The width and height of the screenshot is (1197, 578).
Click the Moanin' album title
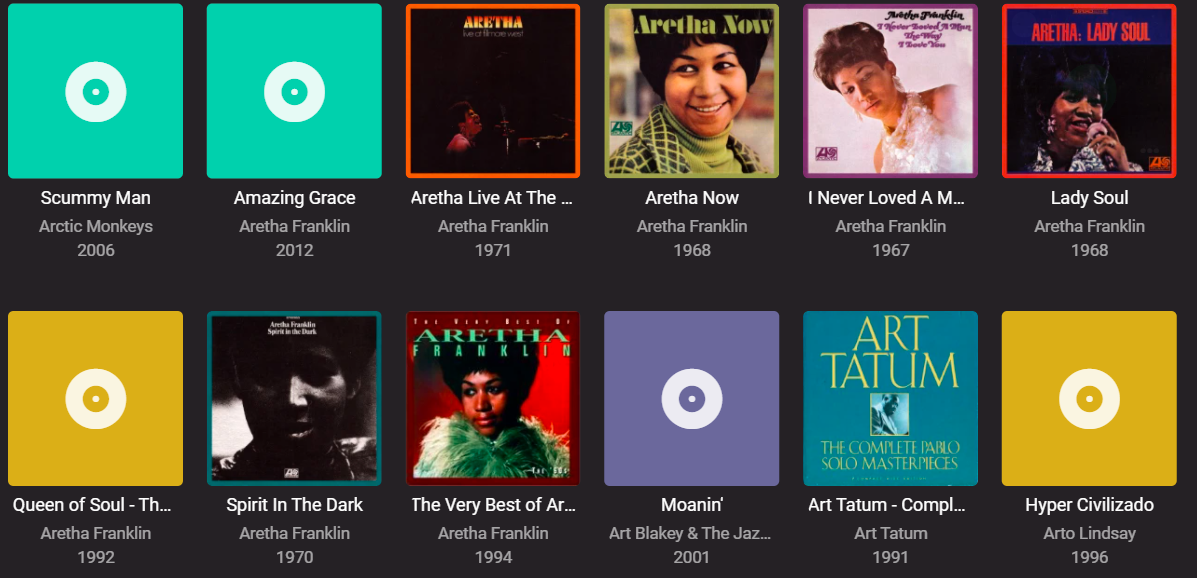point(691,504)
